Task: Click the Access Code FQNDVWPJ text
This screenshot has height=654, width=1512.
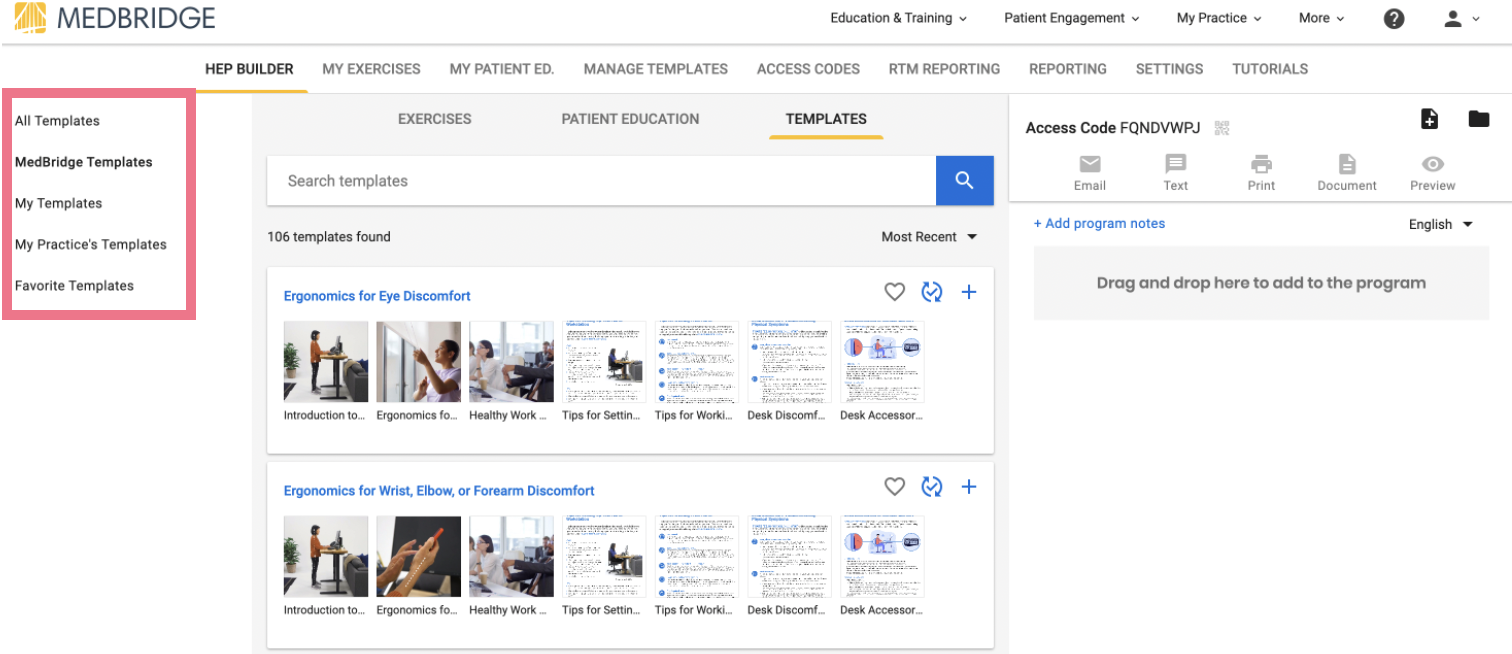Action: point(1113,128)
